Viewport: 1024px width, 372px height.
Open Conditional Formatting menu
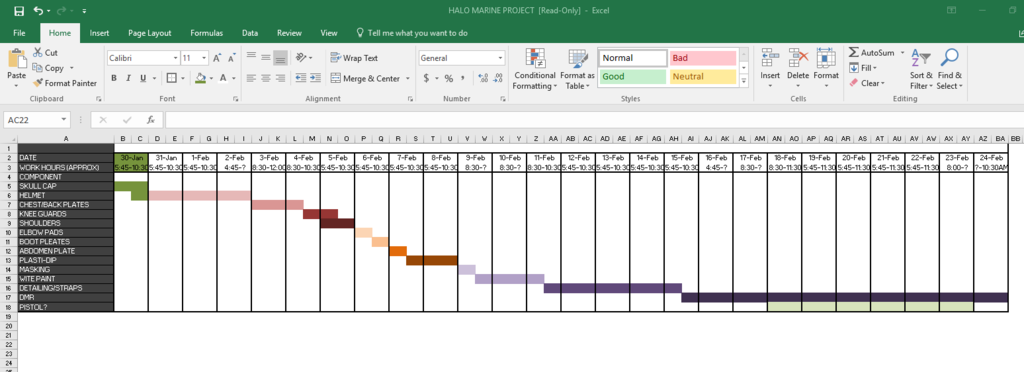coord(535,69)
